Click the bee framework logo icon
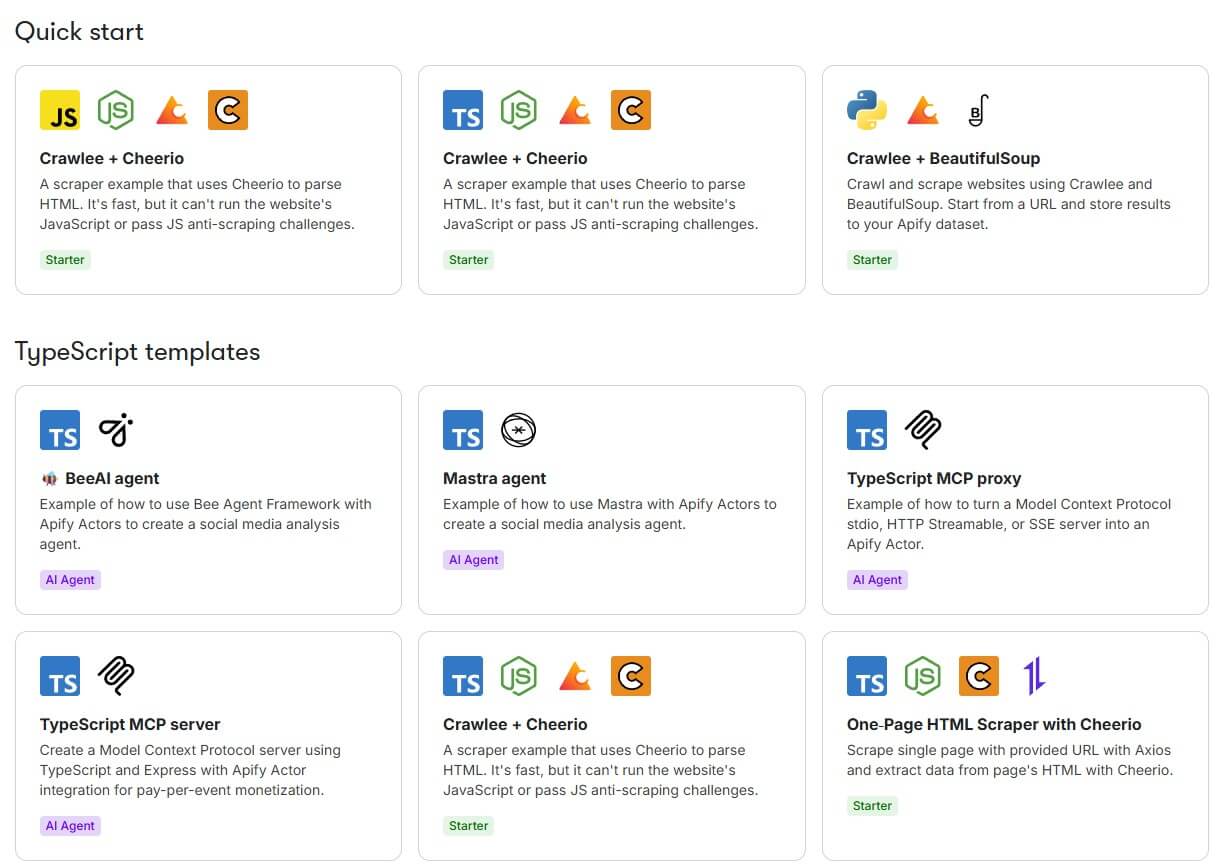Screen dimensions: 1228x867 (116, 430)
